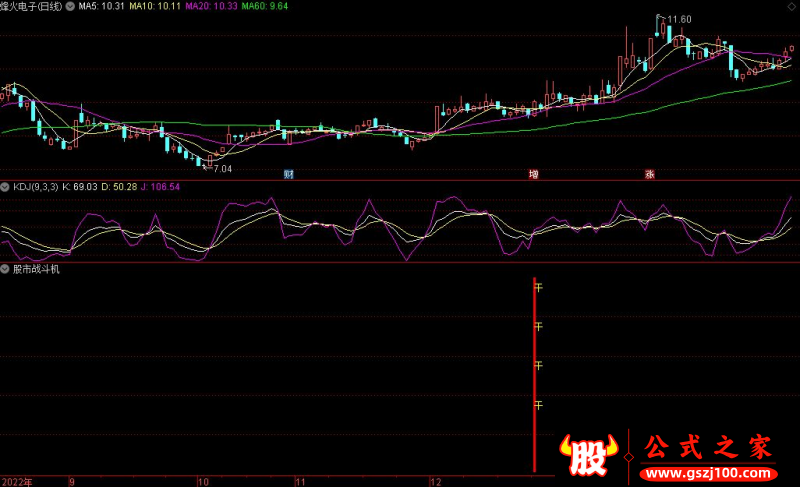Select the MA60 moving average label
The image size is (800, 487).
[x=265, y=6]
